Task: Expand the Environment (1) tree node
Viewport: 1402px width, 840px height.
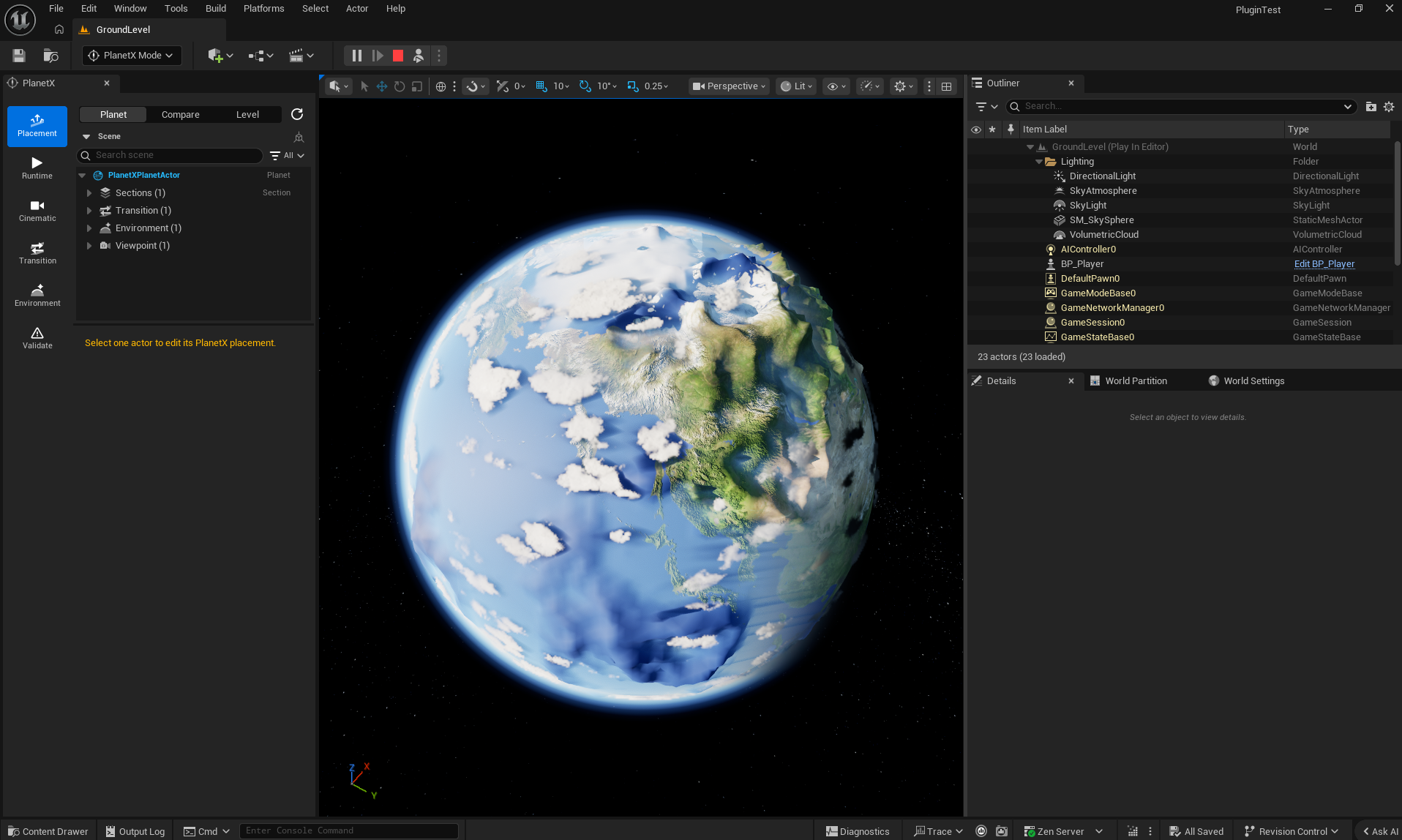Action: [89, 228]
